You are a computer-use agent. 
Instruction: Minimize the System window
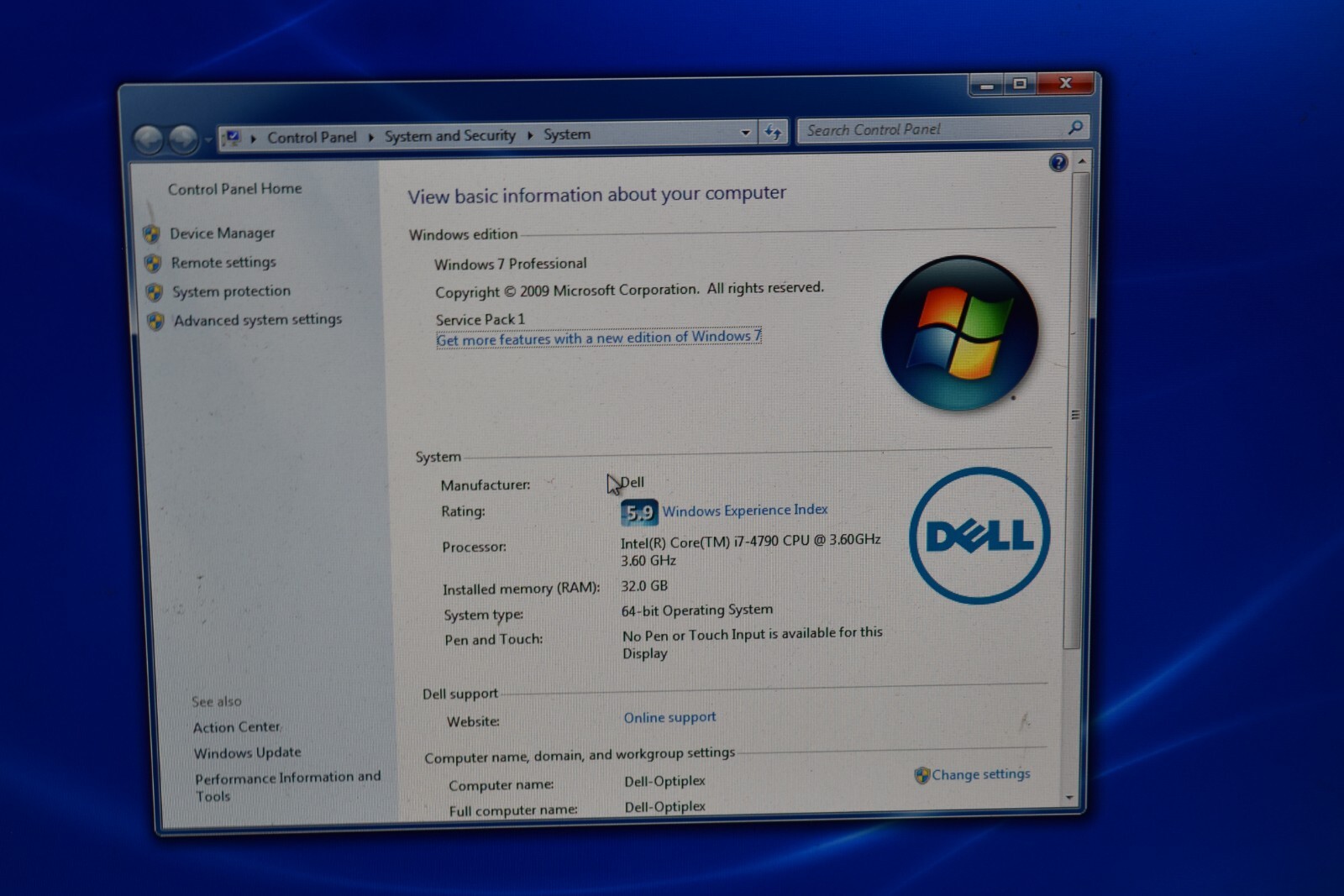coord(987,85)
